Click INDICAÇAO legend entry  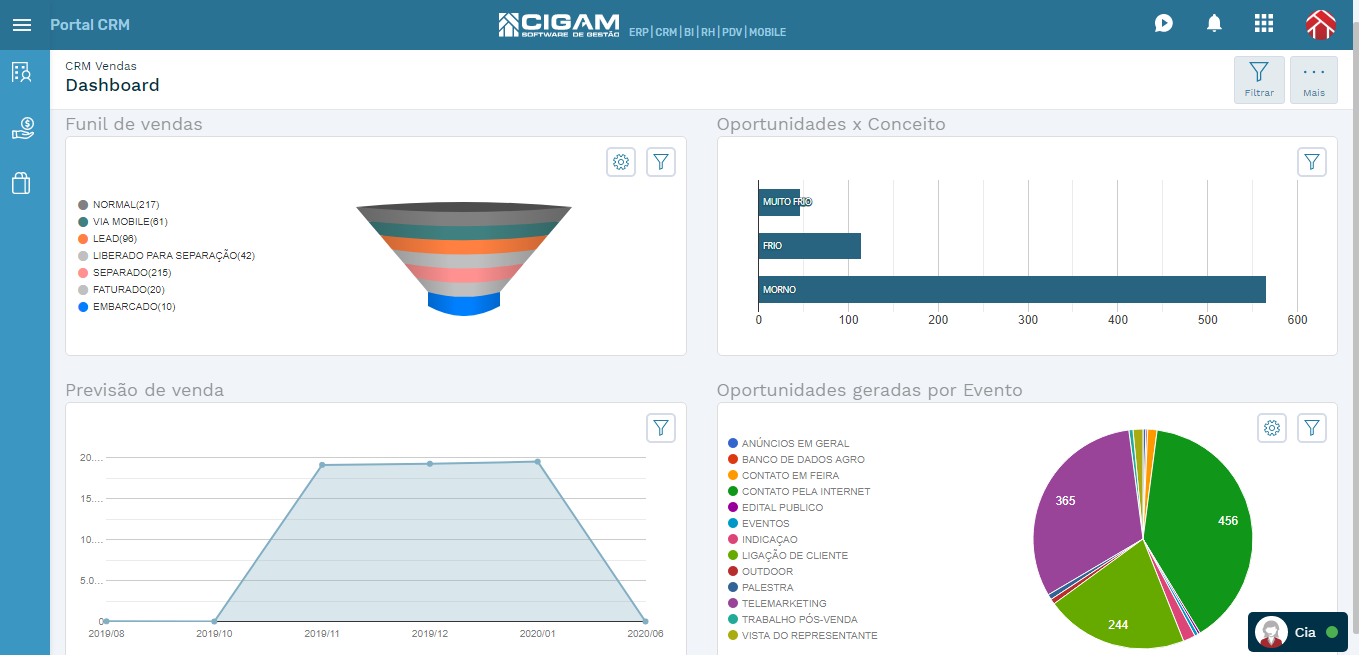[763, 539]
